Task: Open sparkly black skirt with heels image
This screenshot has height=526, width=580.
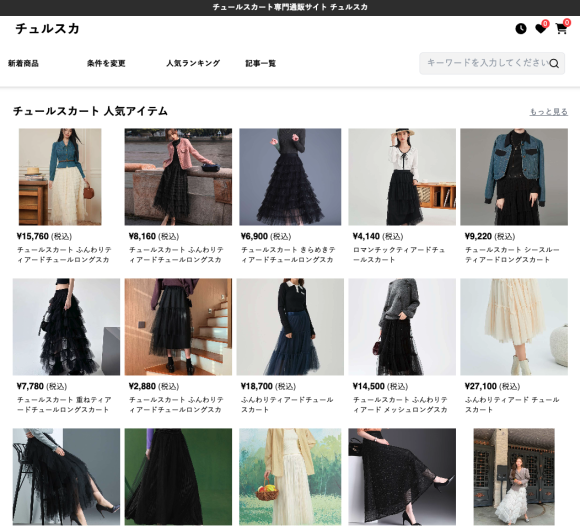Action: tap(402, 477)
